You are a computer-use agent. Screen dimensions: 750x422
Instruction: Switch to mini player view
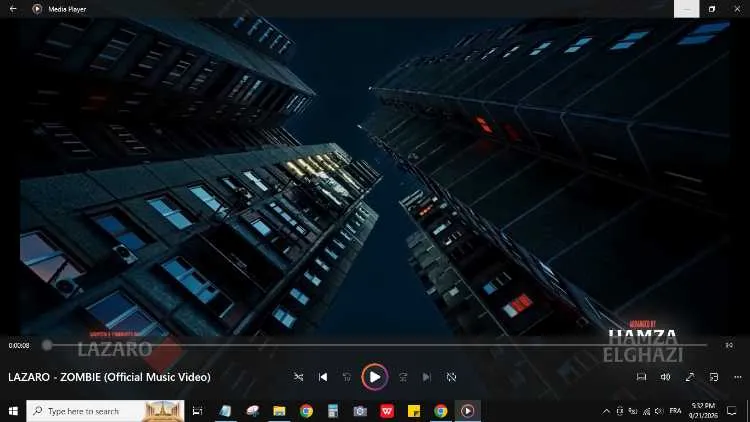coord(714,377)
